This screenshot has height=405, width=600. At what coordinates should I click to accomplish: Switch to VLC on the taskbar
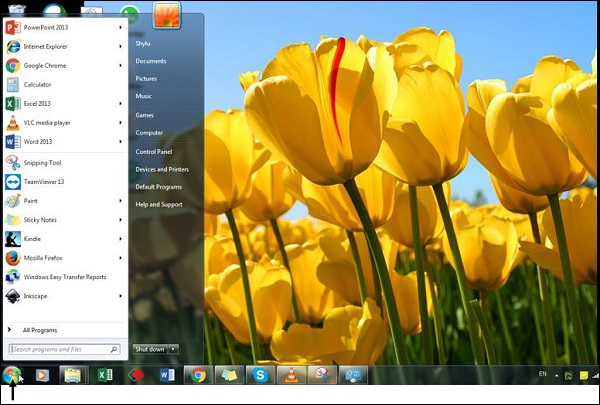pyautogui.click(x=291, y=375)
